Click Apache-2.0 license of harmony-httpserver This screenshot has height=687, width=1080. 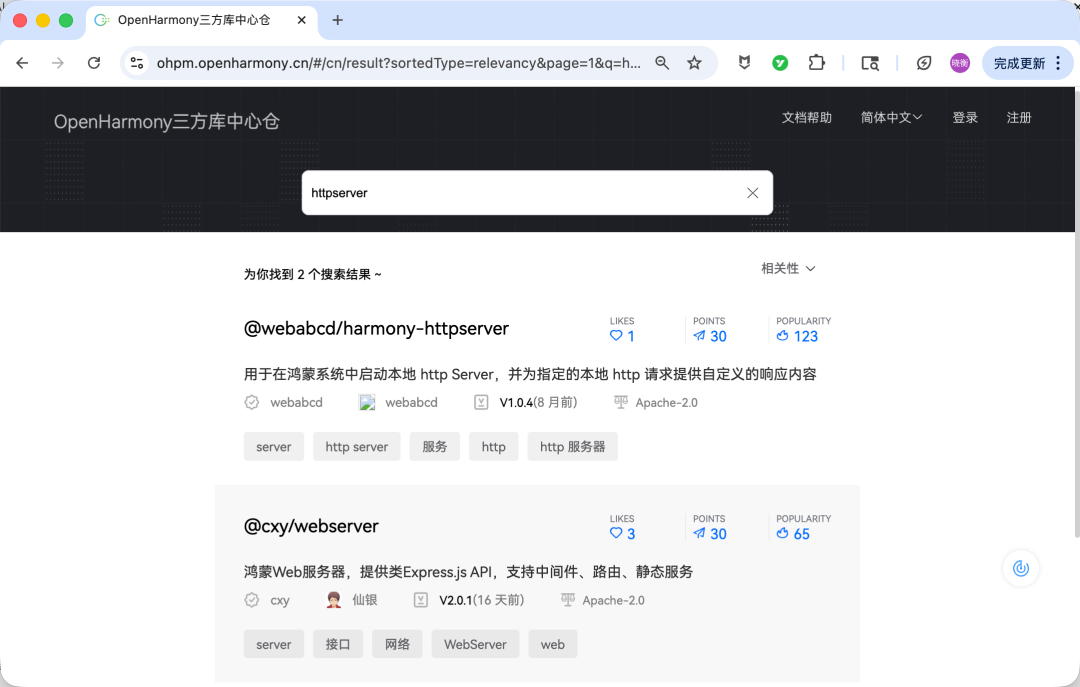tap(666, 402)
